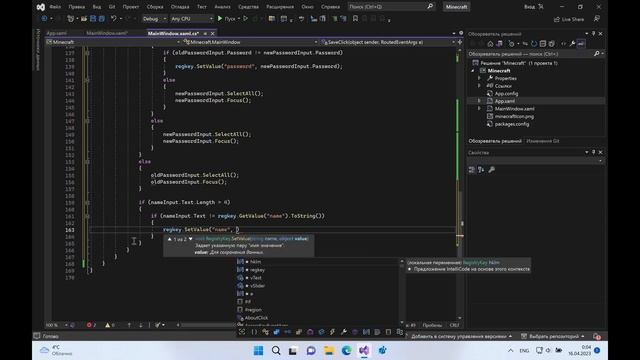Expand the Properties node in Solution Explorer

pos(480,78)
